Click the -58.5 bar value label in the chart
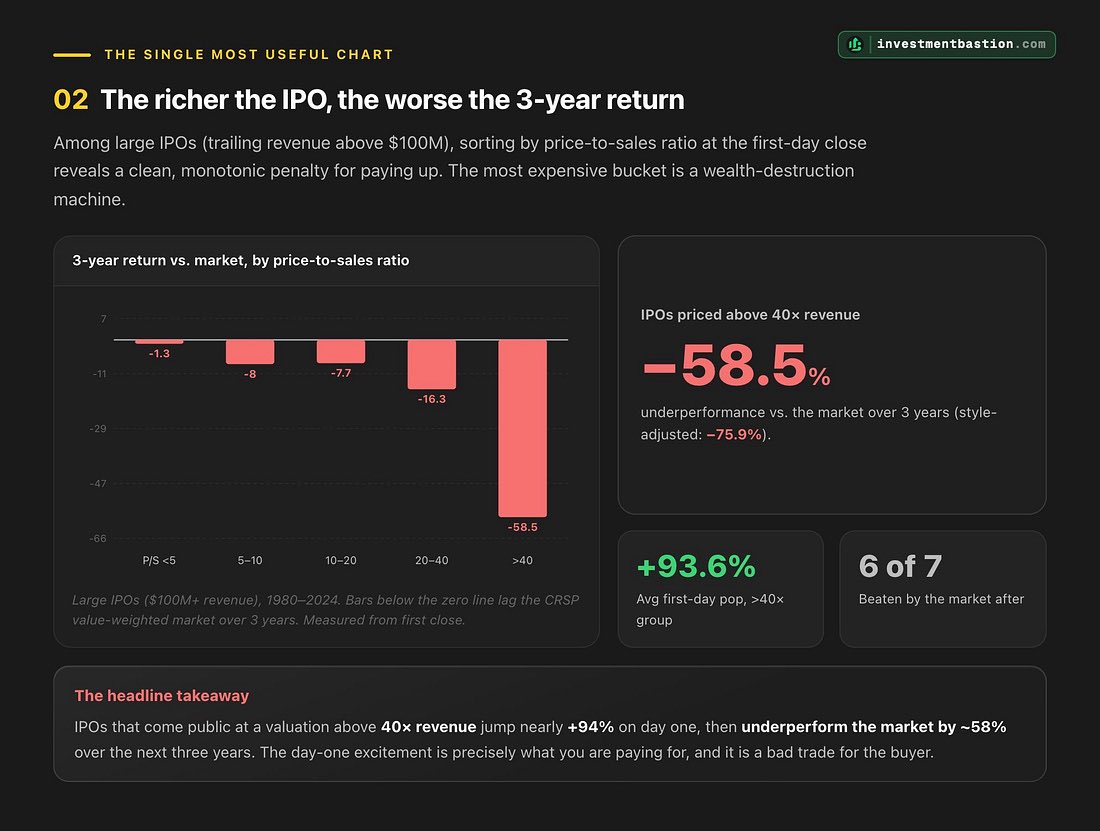 (523, 527)
